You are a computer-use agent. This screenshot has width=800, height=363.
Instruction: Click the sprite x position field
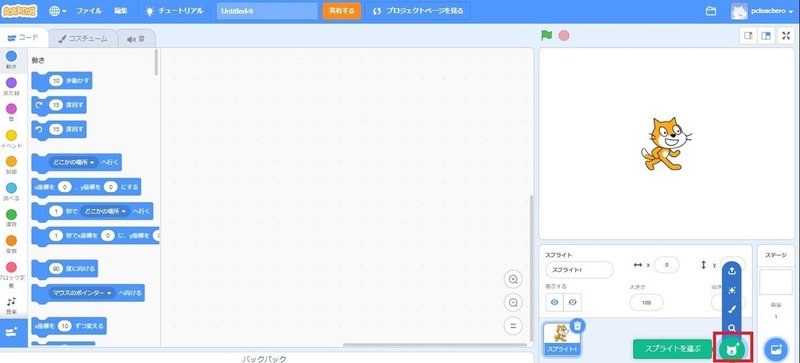pos(666,265)
